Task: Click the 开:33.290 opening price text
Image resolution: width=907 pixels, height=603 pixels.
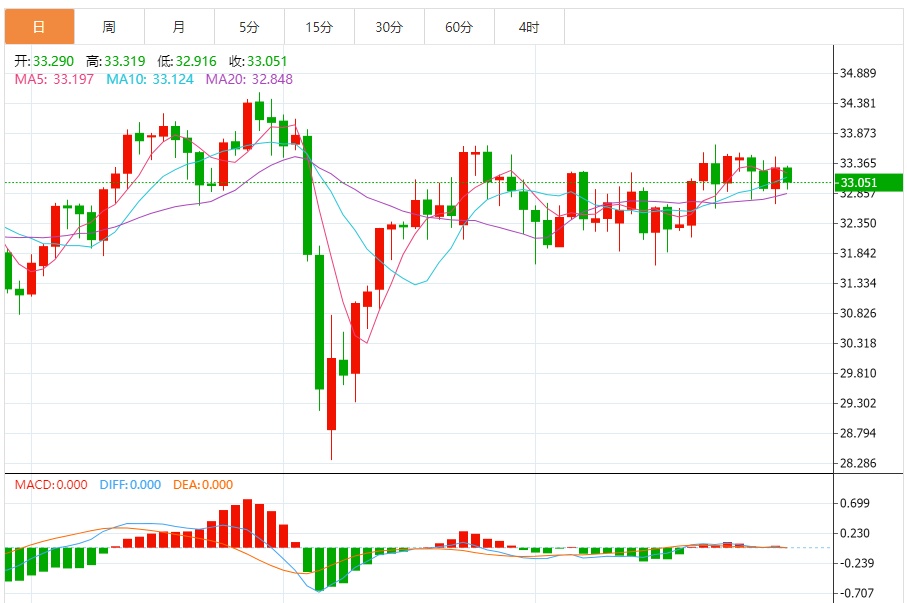Action: click(45, 61)
